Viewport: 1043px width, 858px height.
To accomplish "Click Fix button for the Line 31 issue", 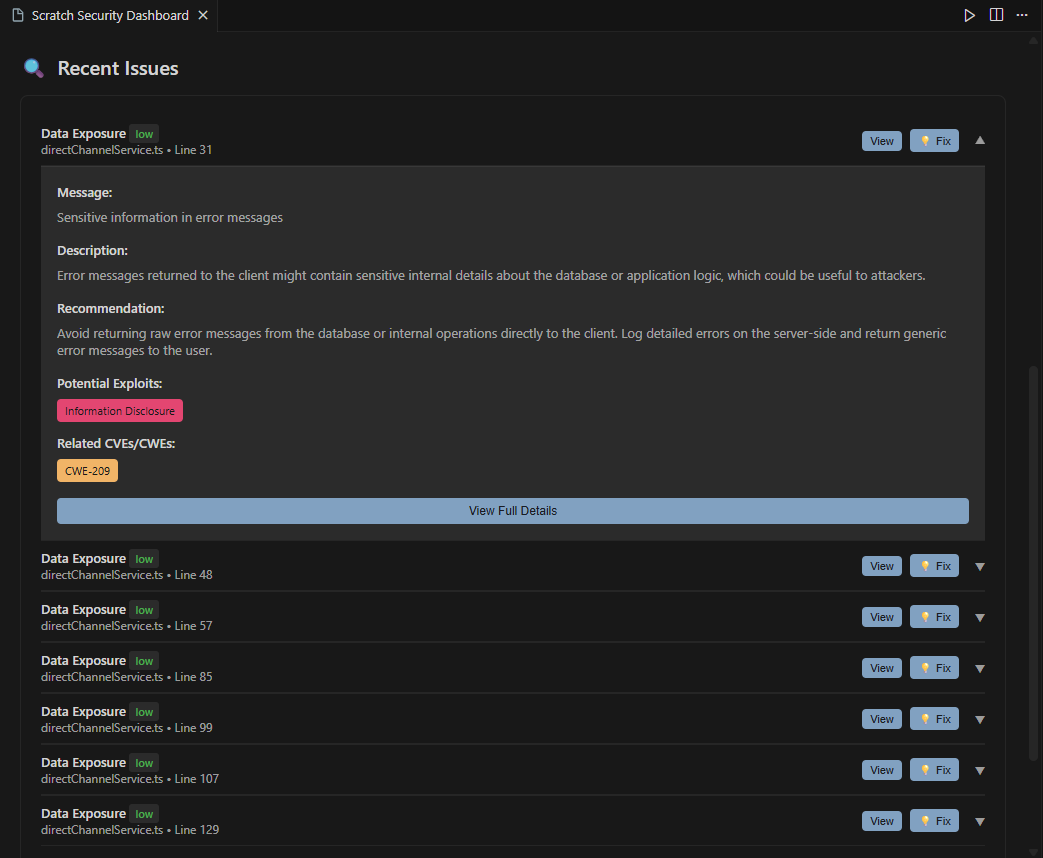I will tap(934, 140).
